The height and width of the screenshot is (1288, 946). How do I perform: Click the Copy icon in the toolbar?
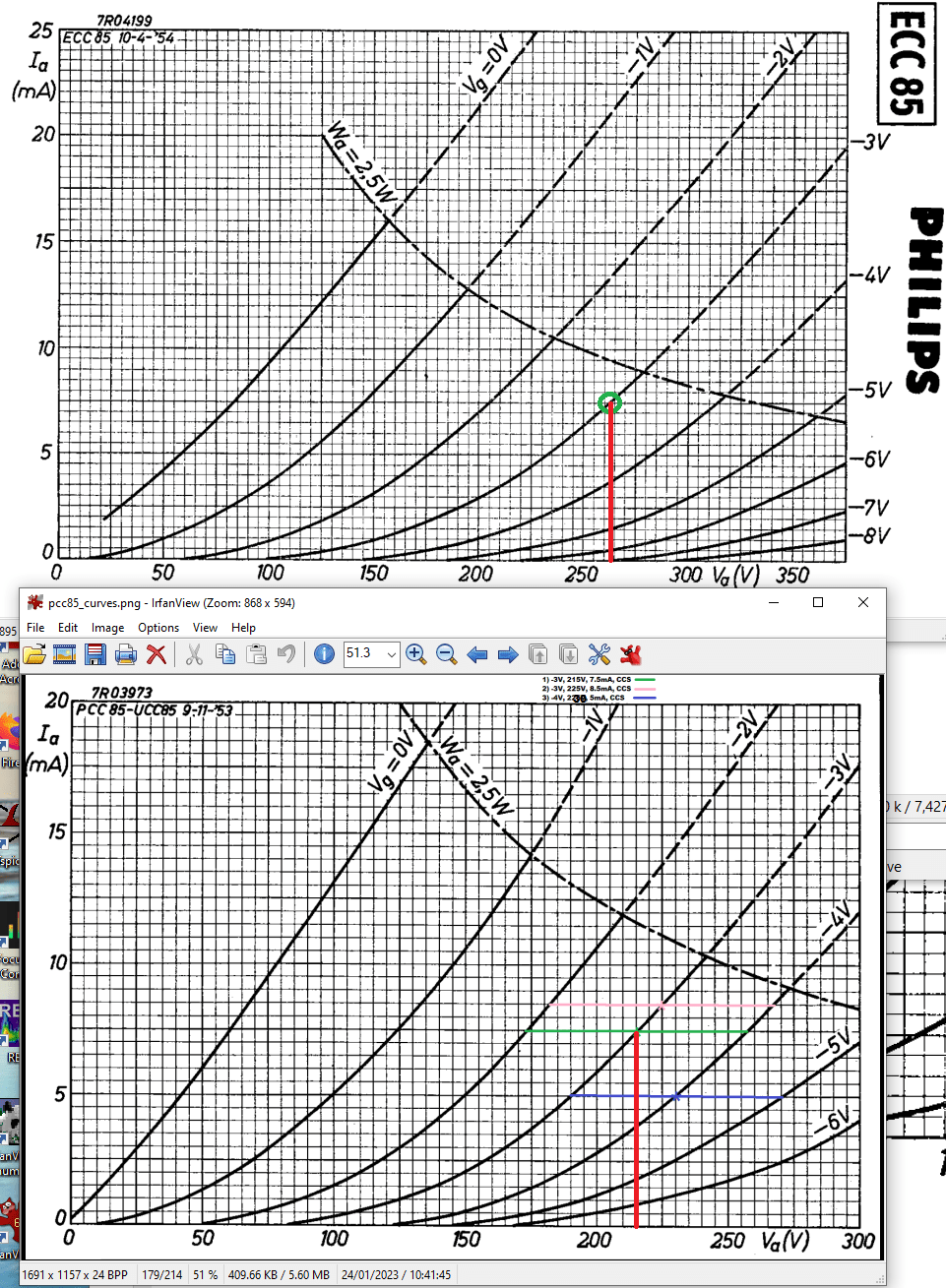pyautogui.click(x=225, y=654)
